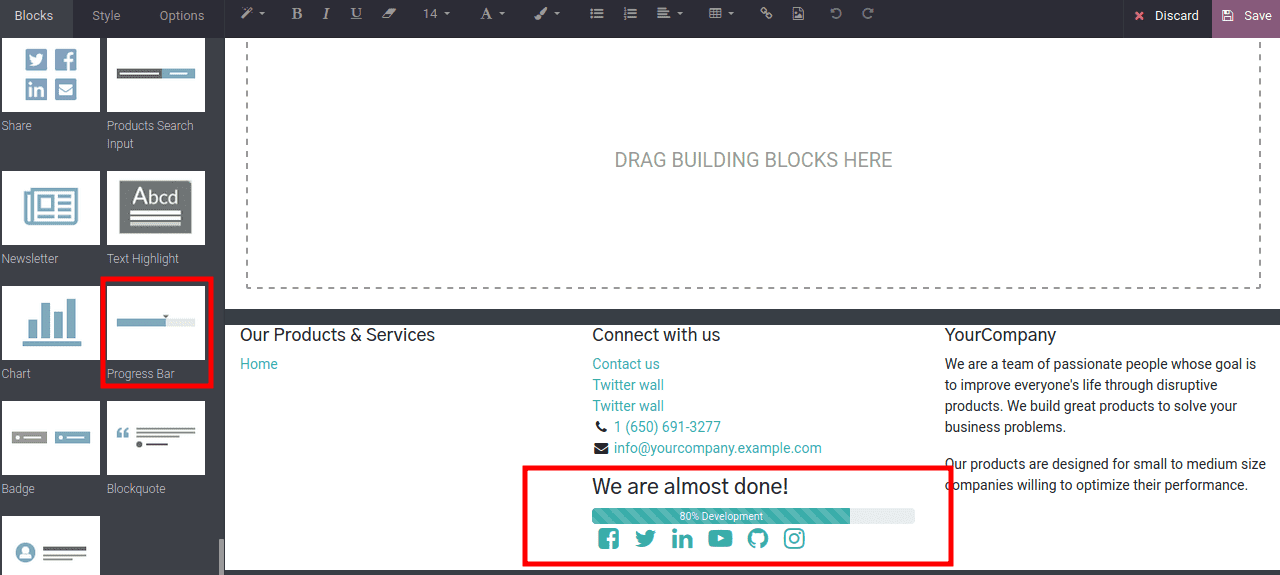
Task: Click the envelope icon beside the email
Action: click(x=601, y=448)
